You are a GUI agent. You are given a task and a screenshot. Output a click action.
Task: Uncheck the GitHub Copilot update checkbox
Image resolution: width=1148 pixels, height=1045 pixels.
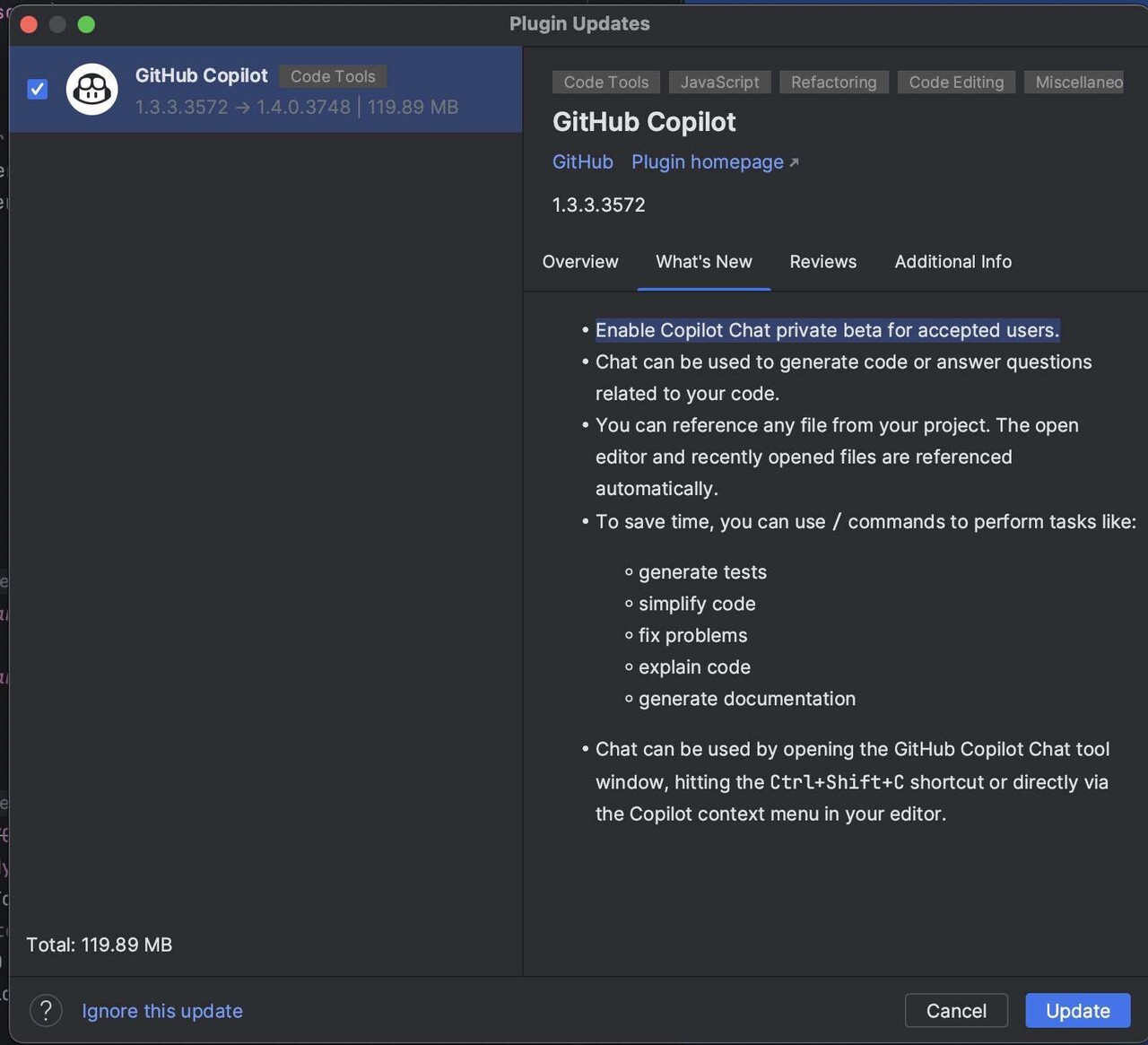(x=37, y=89)
